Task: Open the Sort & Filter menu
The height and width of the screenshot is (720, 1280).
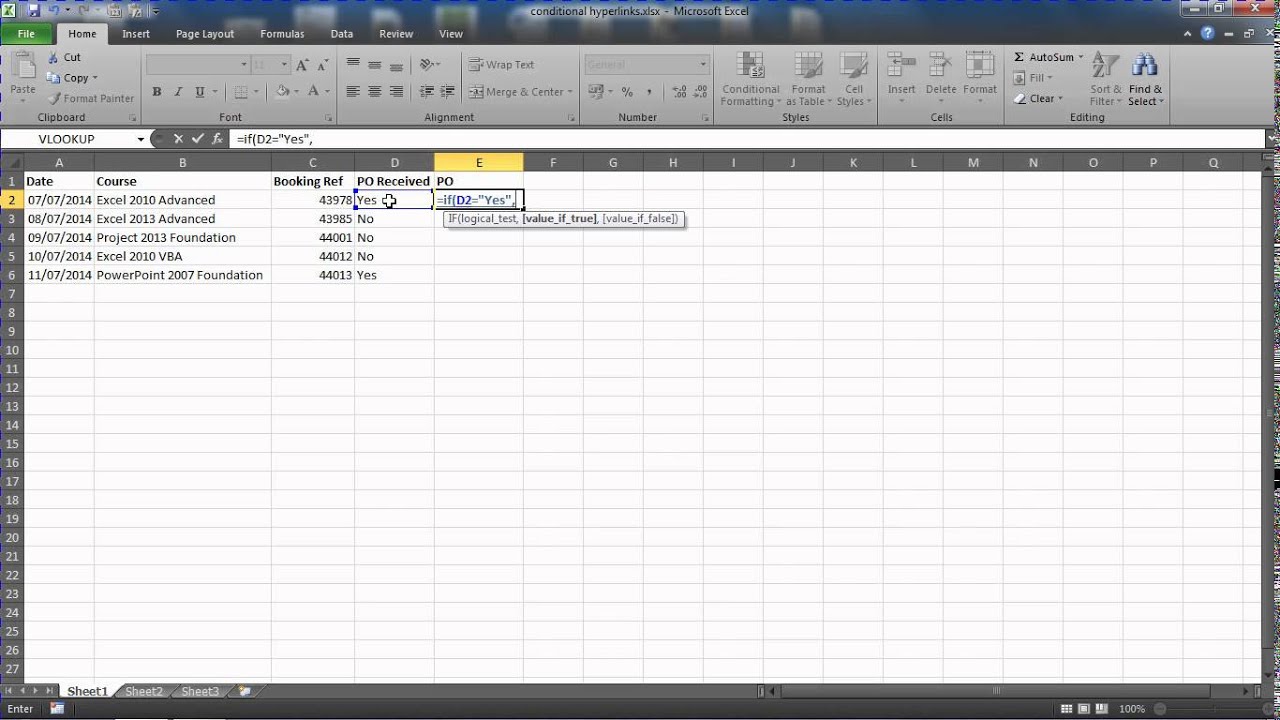Action: tap(1105, 79)
